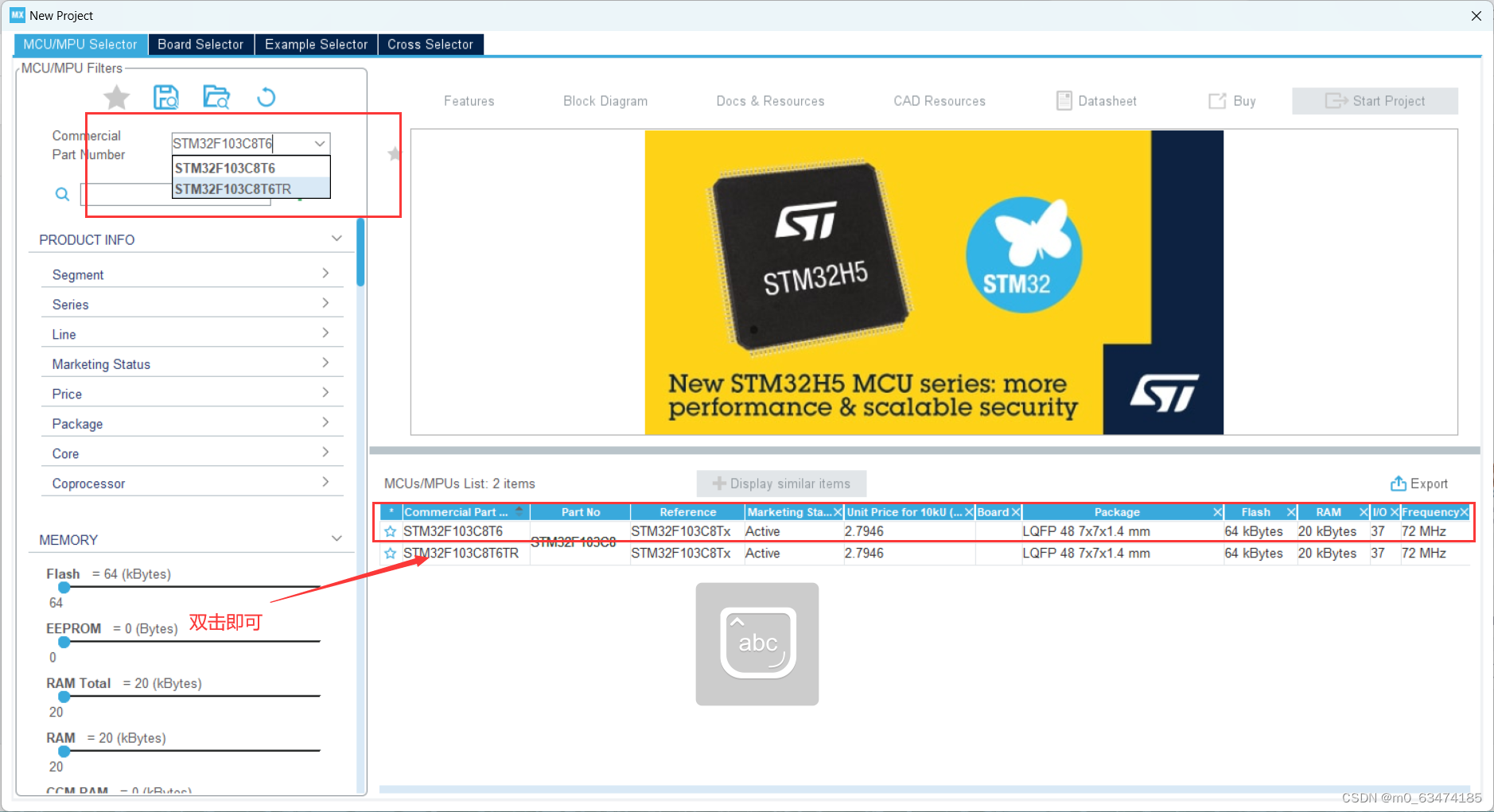The image size is (1494, 812).
Task: Remove the Frequency column
Action: 1465,512
